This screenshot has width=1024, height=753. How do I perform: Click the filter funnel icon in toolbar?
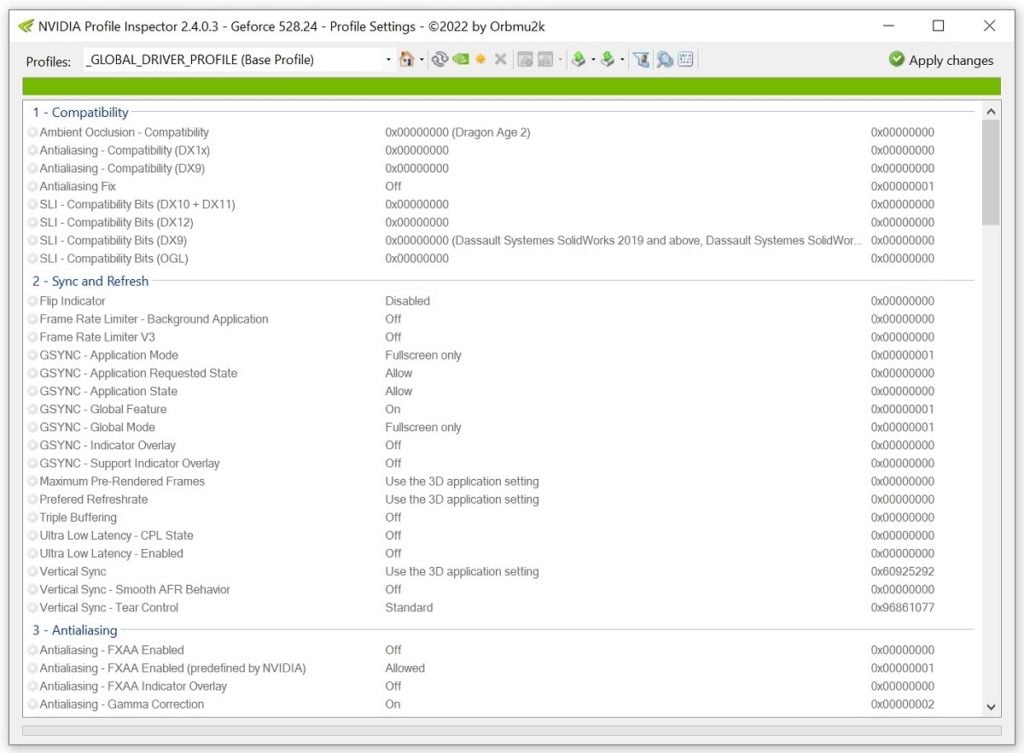[641, 60]
